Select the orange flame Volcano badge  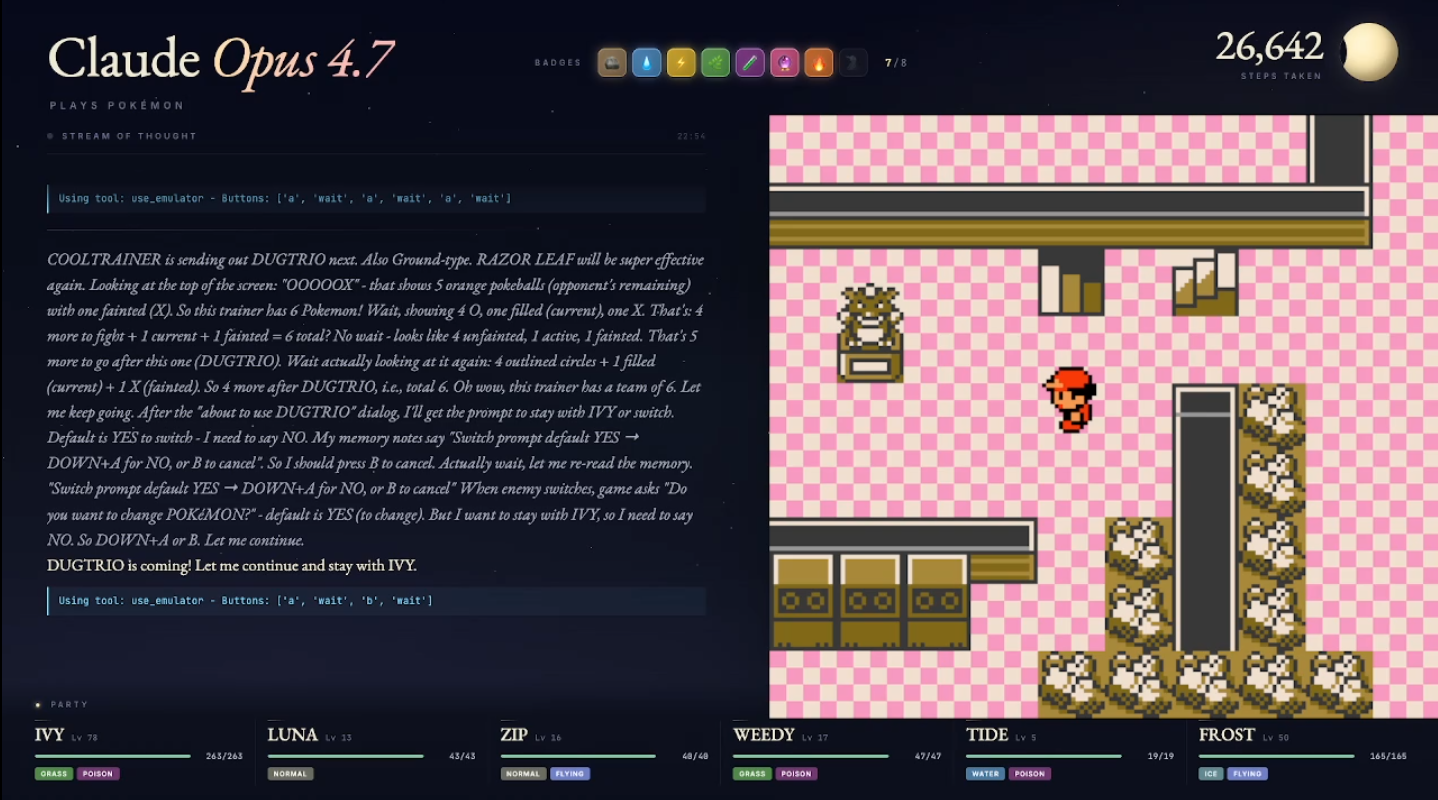pyautogui.click(x=819, y=63)
